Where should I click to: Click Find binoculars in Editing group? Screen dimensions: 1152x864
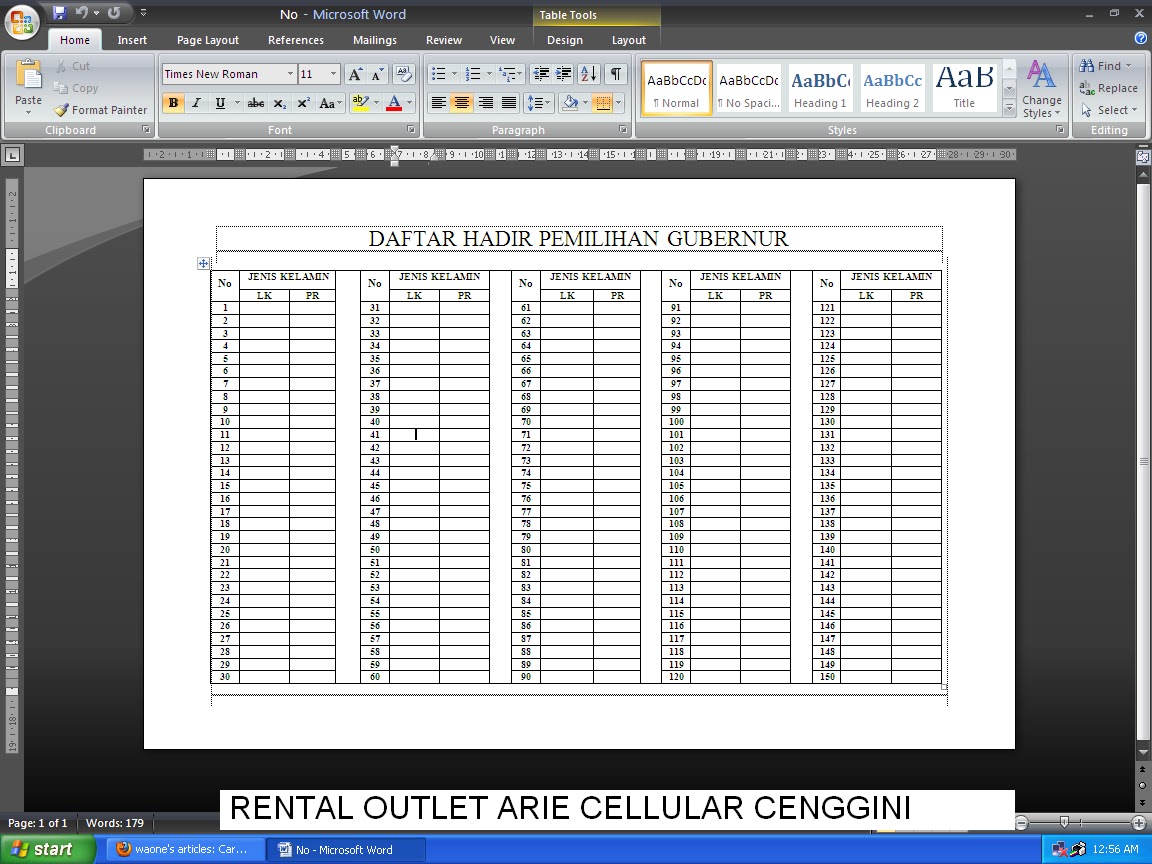pos(1106,66)
